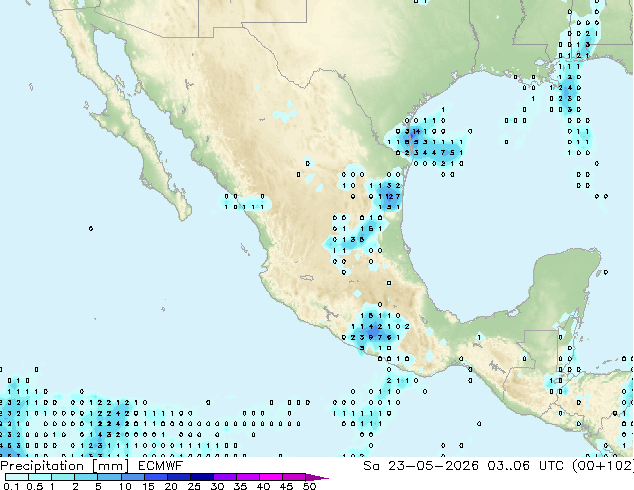Screen dimensions: 634x490
Task: Click the '0.1' legend scale label
Action: pos(11,486)
